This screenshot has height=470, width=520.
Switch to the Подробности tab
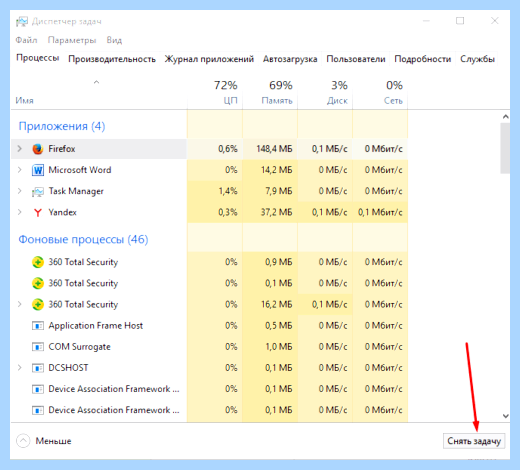[423, 59]
